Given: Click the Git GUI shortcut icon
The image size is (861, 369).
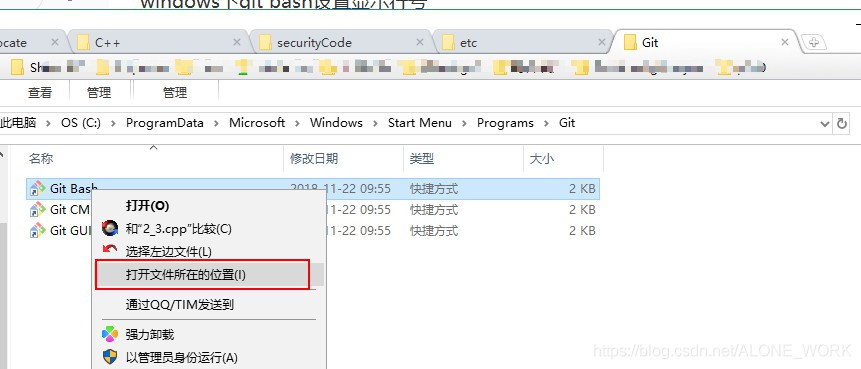Looking at the screenshot, I should (37, 231).
